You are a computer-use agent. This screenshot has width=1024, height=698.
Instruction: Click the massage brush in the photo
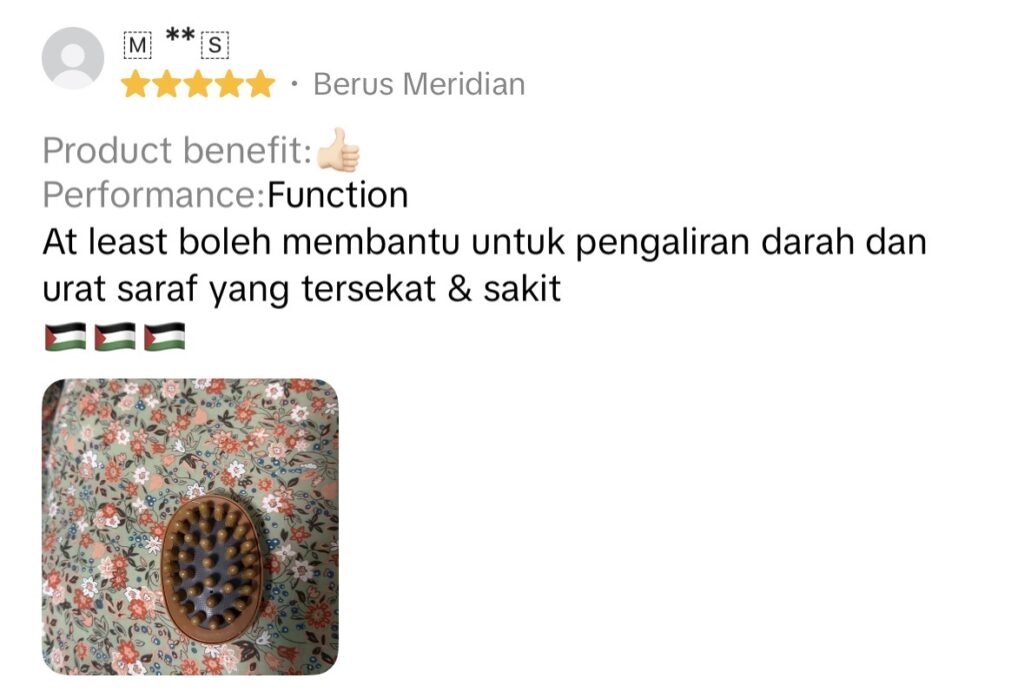coord(212,569)
